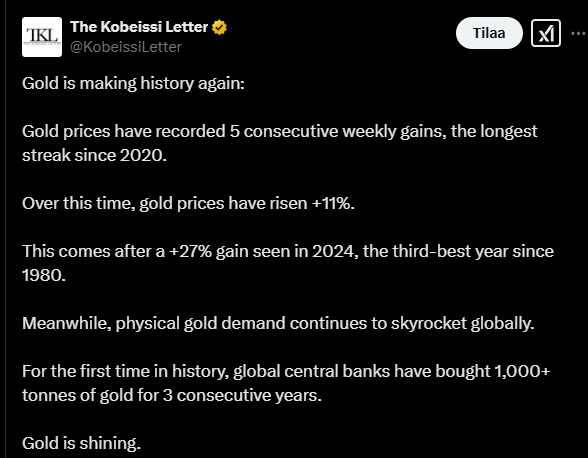
Task: Open The Kobeissi Letter display name
Action: click(x=139, y=27)
